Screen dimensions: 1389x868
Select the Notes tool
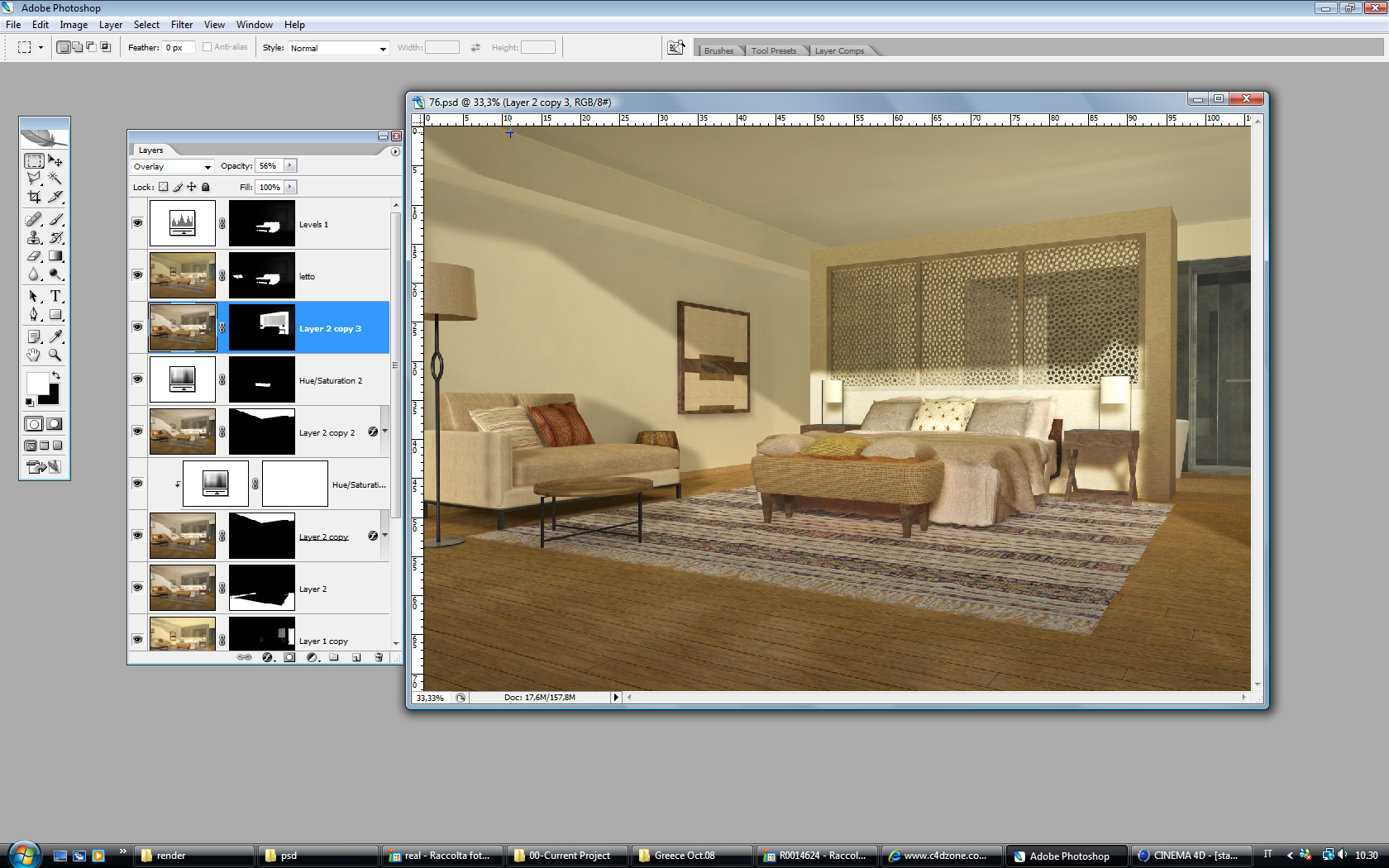(34, 337)
